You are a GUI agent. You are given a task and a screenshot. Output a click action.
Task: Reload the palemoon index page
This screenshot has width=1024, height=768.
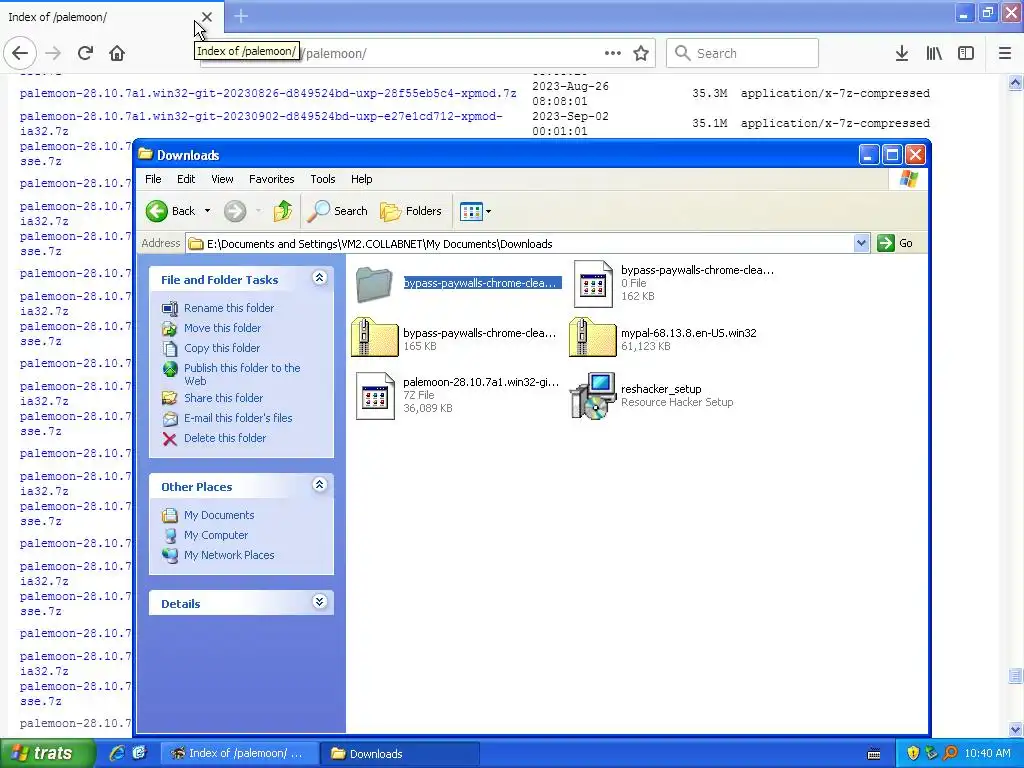[85, 53]
